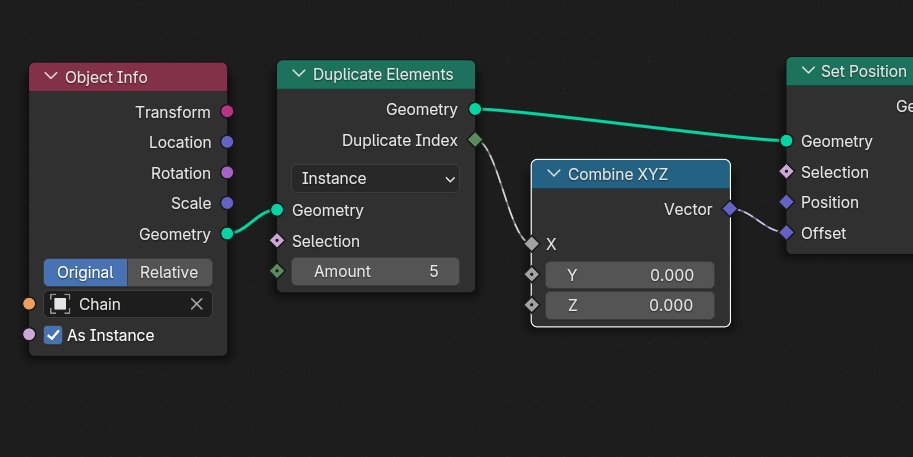Click Object Info Geometry output socket
The width and height of the screenshot is (913, 457).
(x=227, y=233)
